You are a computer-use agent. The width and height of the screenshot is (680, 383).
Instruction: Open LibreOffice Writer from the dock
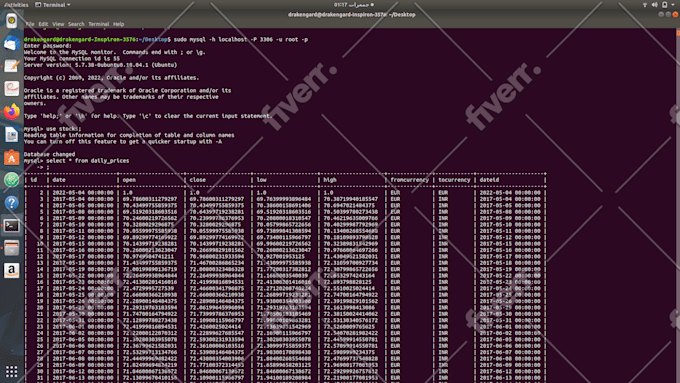pyautogui.click(x=12, y=134)
